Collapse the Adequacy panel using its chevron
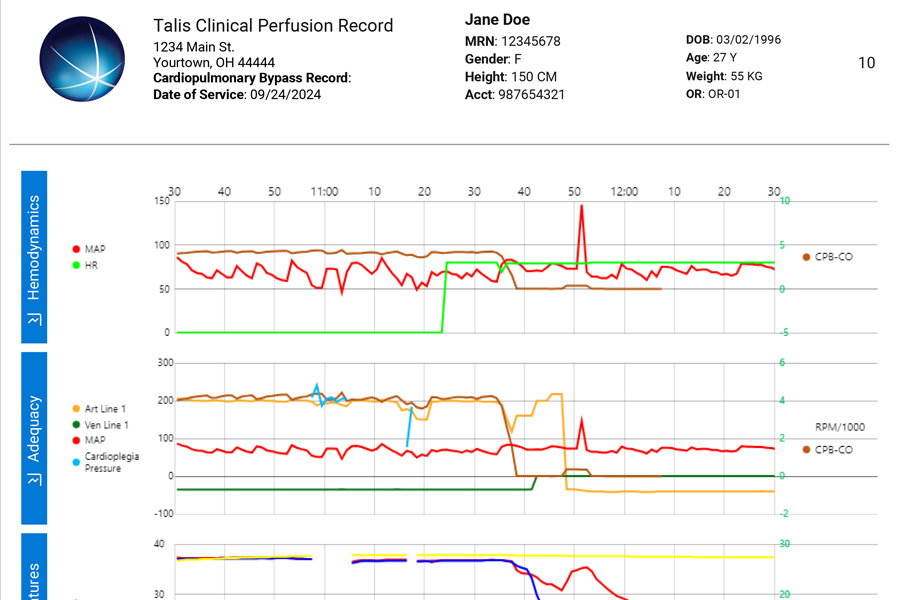900x600 pixels. [34, 477]
